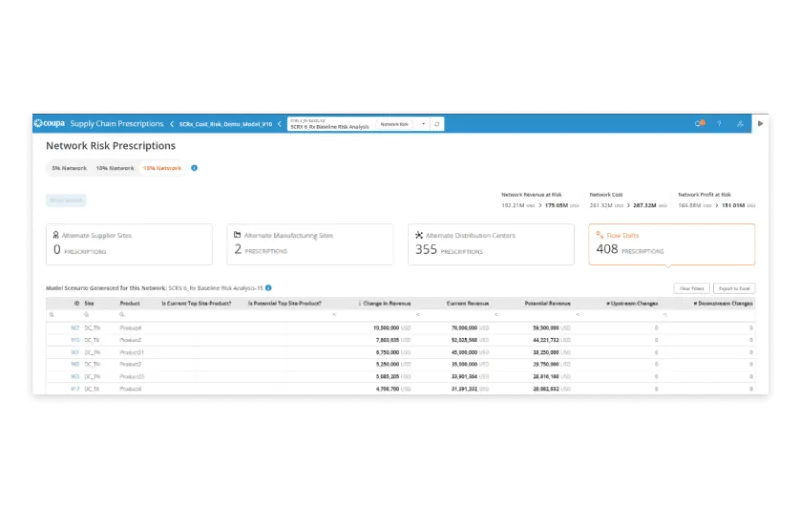Open ID link in Product4 row
The image size is (800, 507).
tap(76, 328)
